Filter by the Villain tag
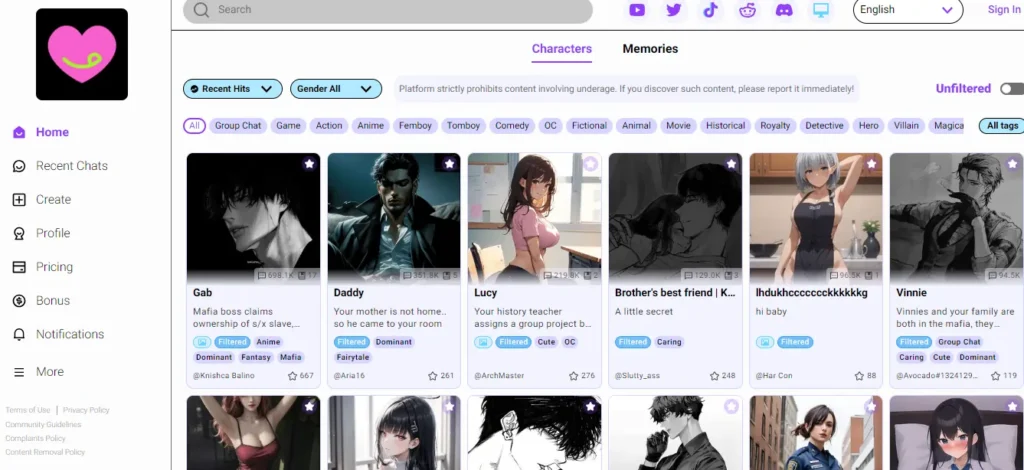1024x470 pixels. pos(906,126)
